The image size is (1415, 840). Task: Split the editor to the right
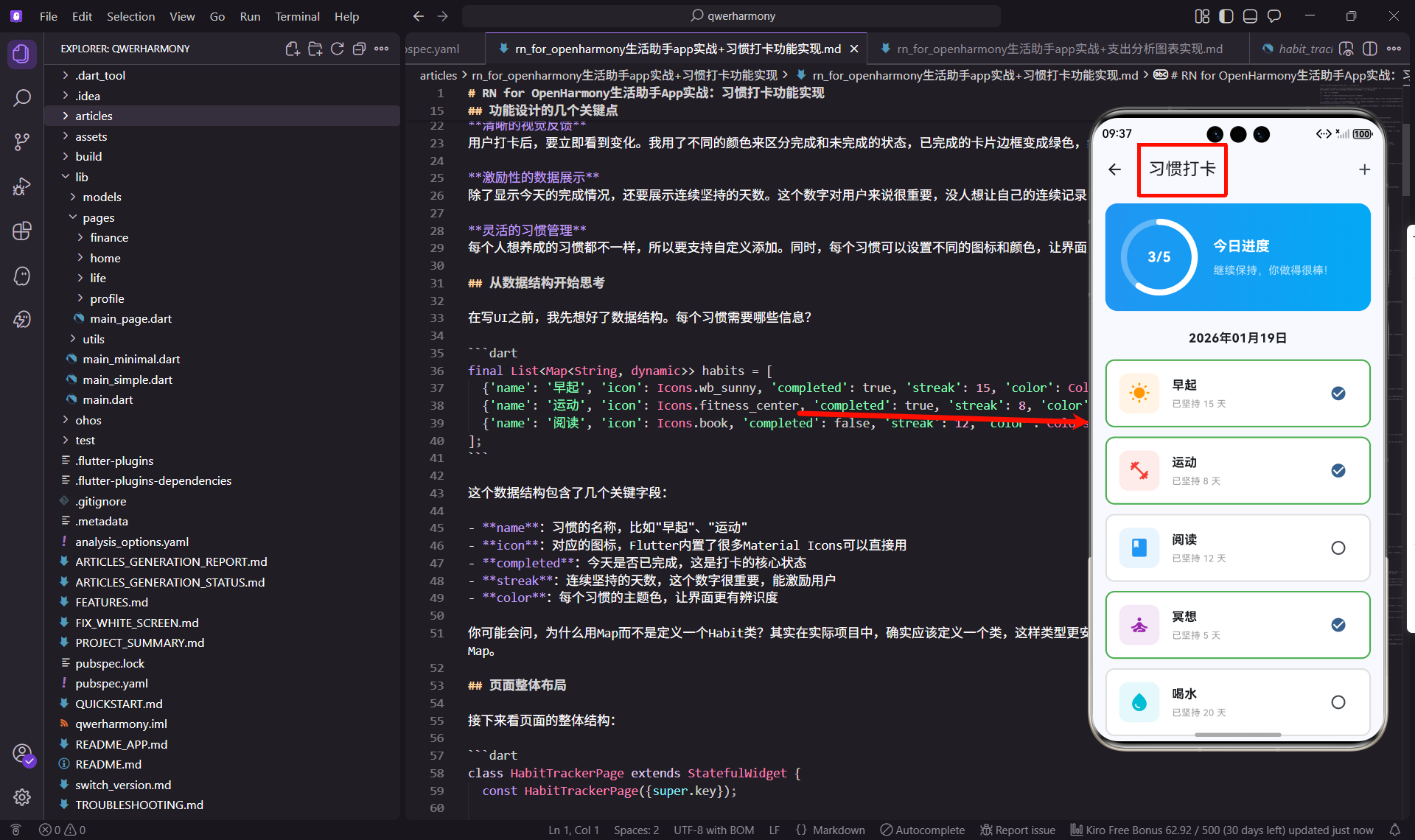click(1370, 49)
